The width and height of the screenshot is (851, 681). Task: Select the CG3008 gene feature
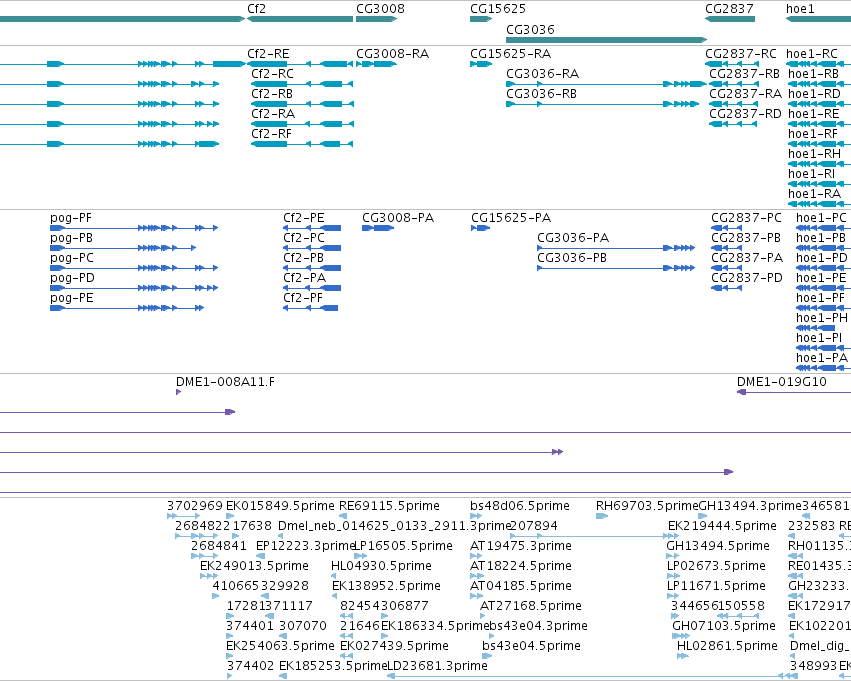click(377, 19)
